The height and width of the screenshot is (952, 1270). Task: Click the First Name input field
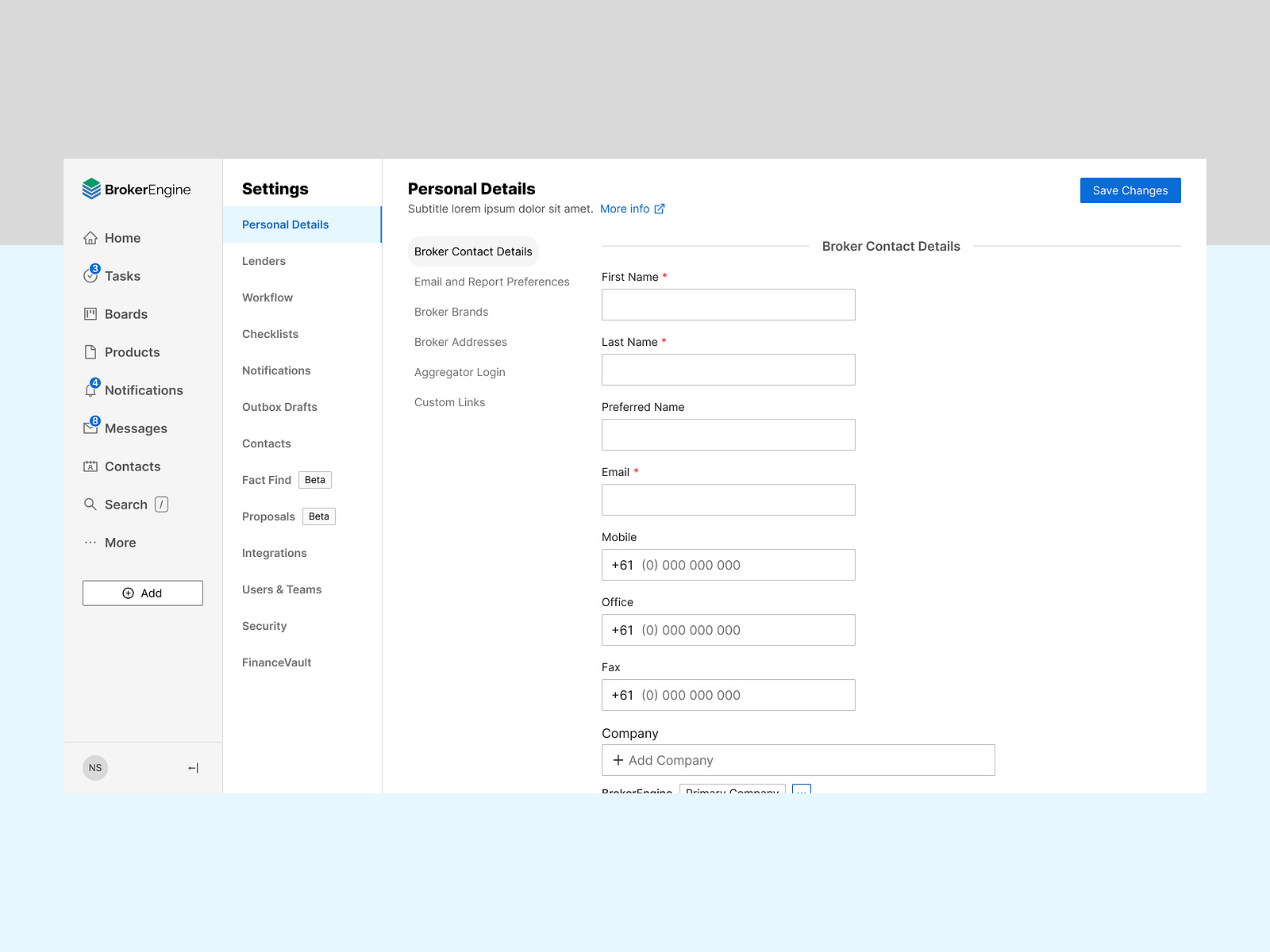728,305
